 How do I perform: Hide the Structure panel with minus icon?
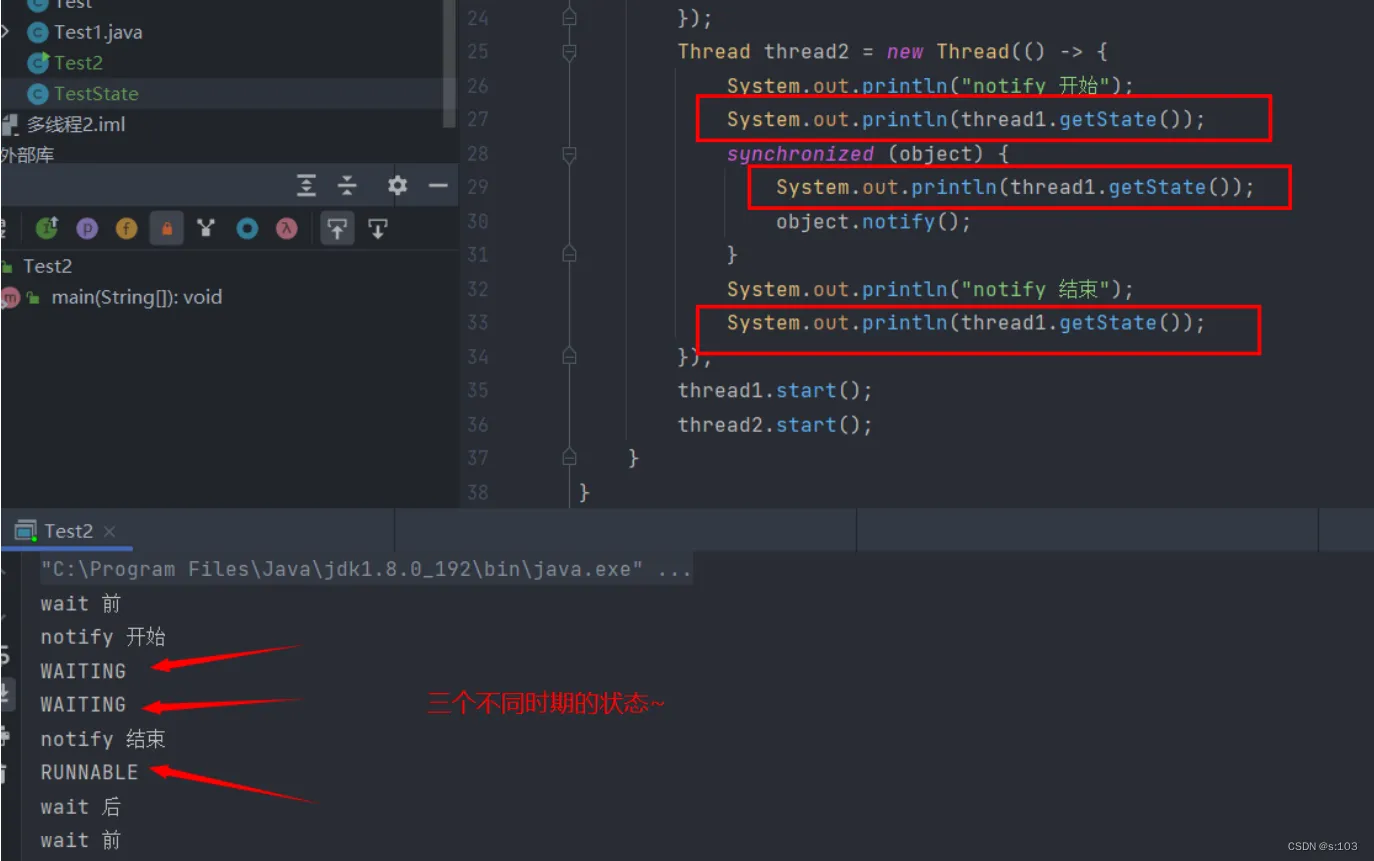pos(437,185)
